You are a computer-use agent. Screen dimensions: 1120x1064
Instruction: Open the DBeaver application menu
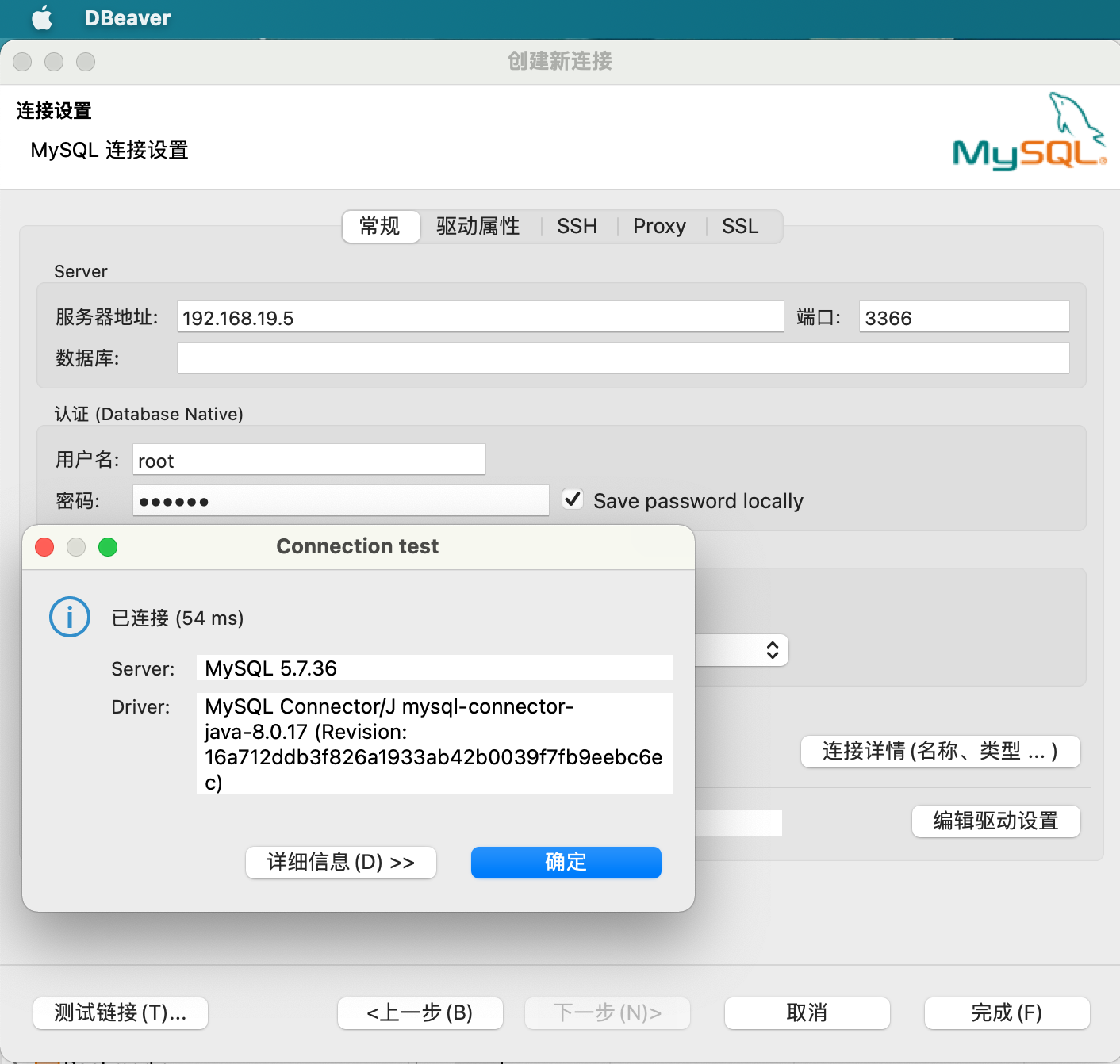127,18
